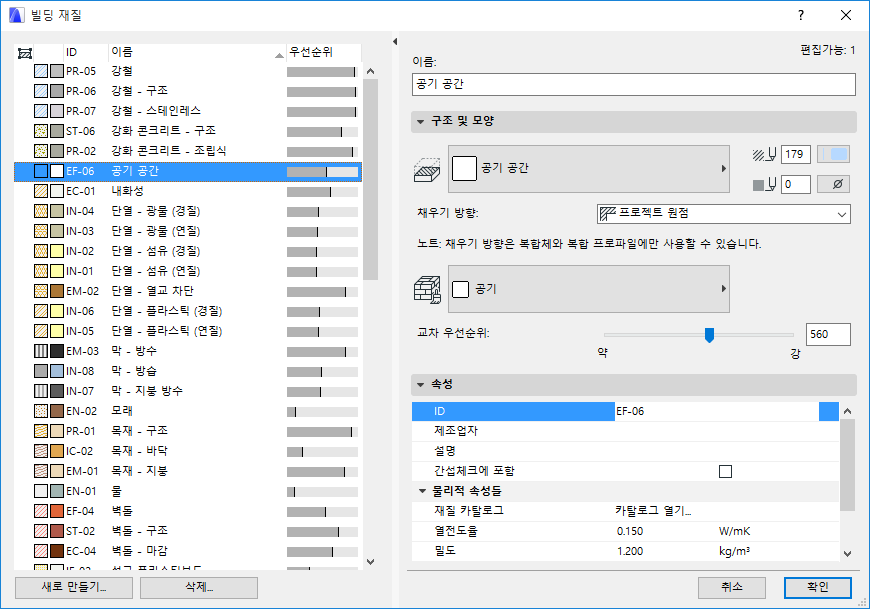Collapse the 물리적 속성들 group
This screenshot has width=870, height=609.
coord(422,491)
